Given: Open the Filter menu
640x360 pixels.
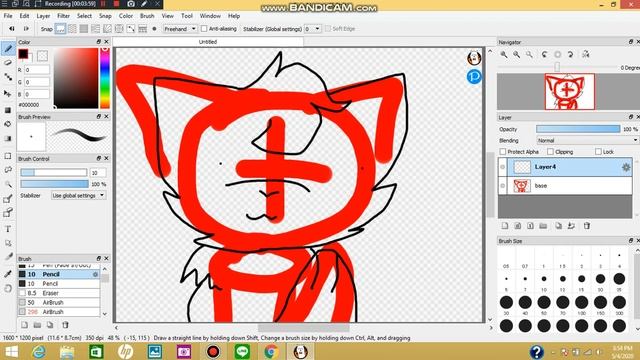Looking at the screenshot, I should pos(63,16).
